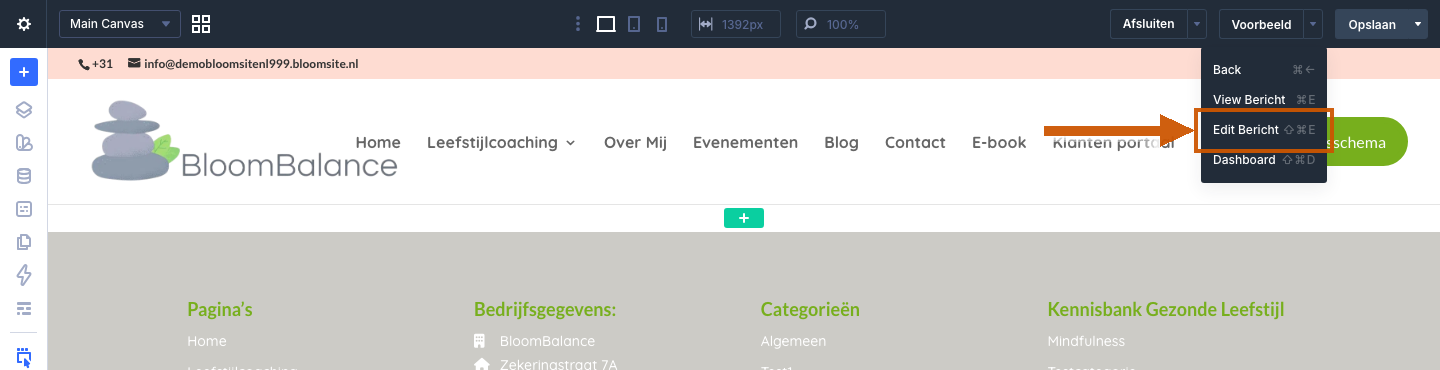The width and height of the screenshot is (1440, 370).
Task: Click the green add section plus bar
Action: [x=744, y=218]
